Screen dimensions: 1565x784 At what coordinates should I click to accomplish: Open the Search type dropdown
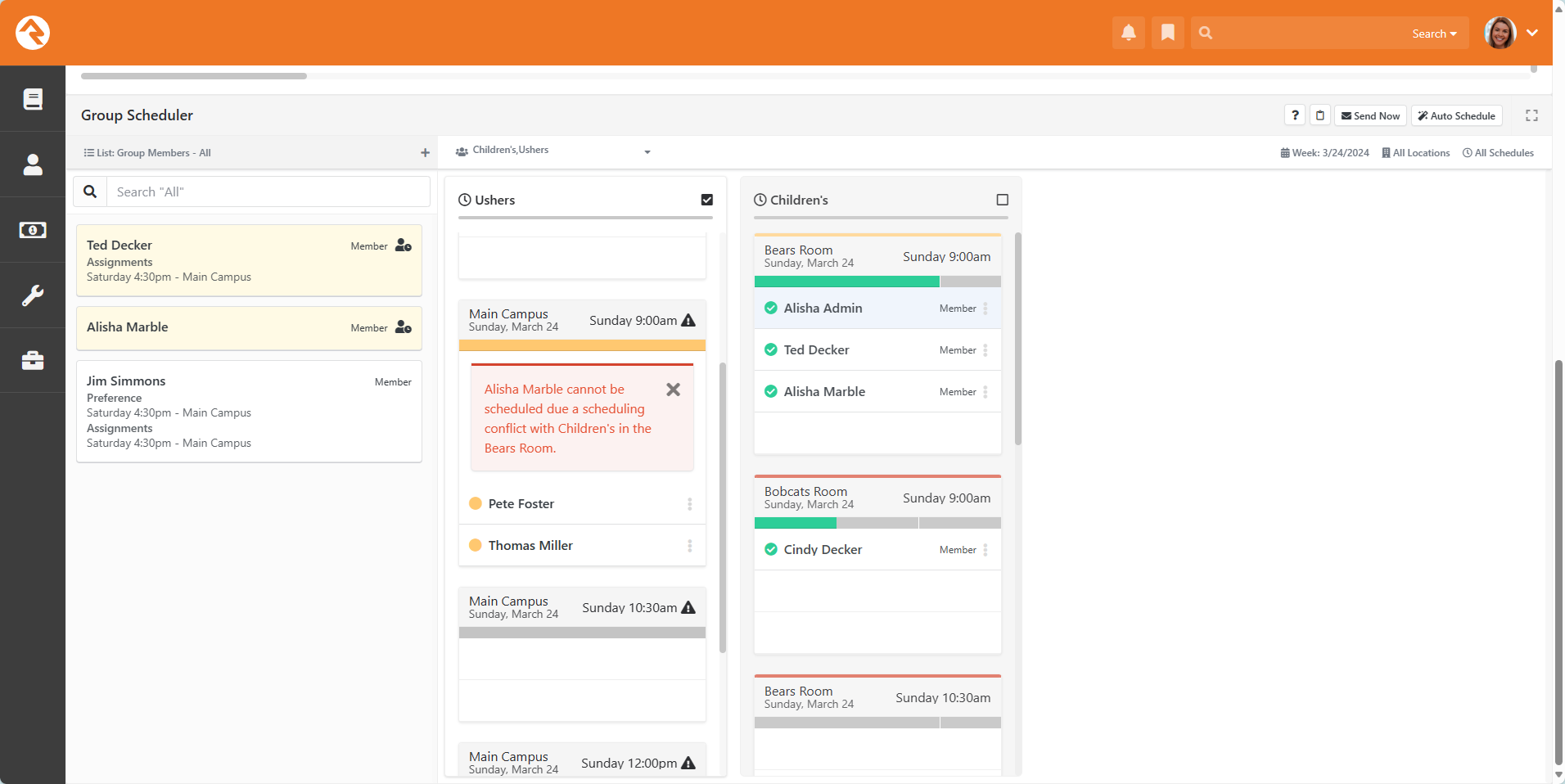[1434, 34]
